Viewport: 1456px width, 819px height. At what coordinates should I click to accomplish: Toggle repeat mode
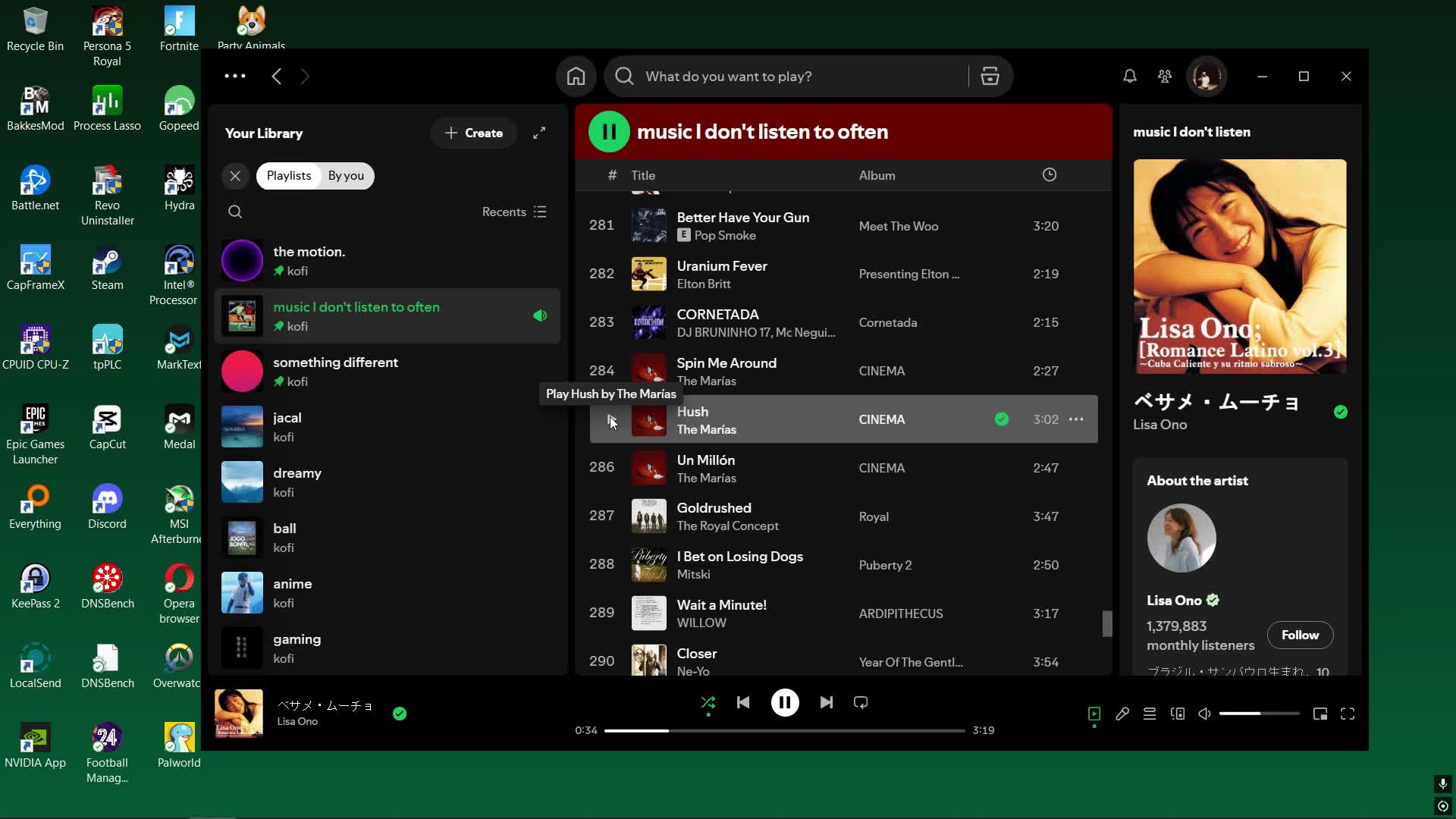click(861, 703)
